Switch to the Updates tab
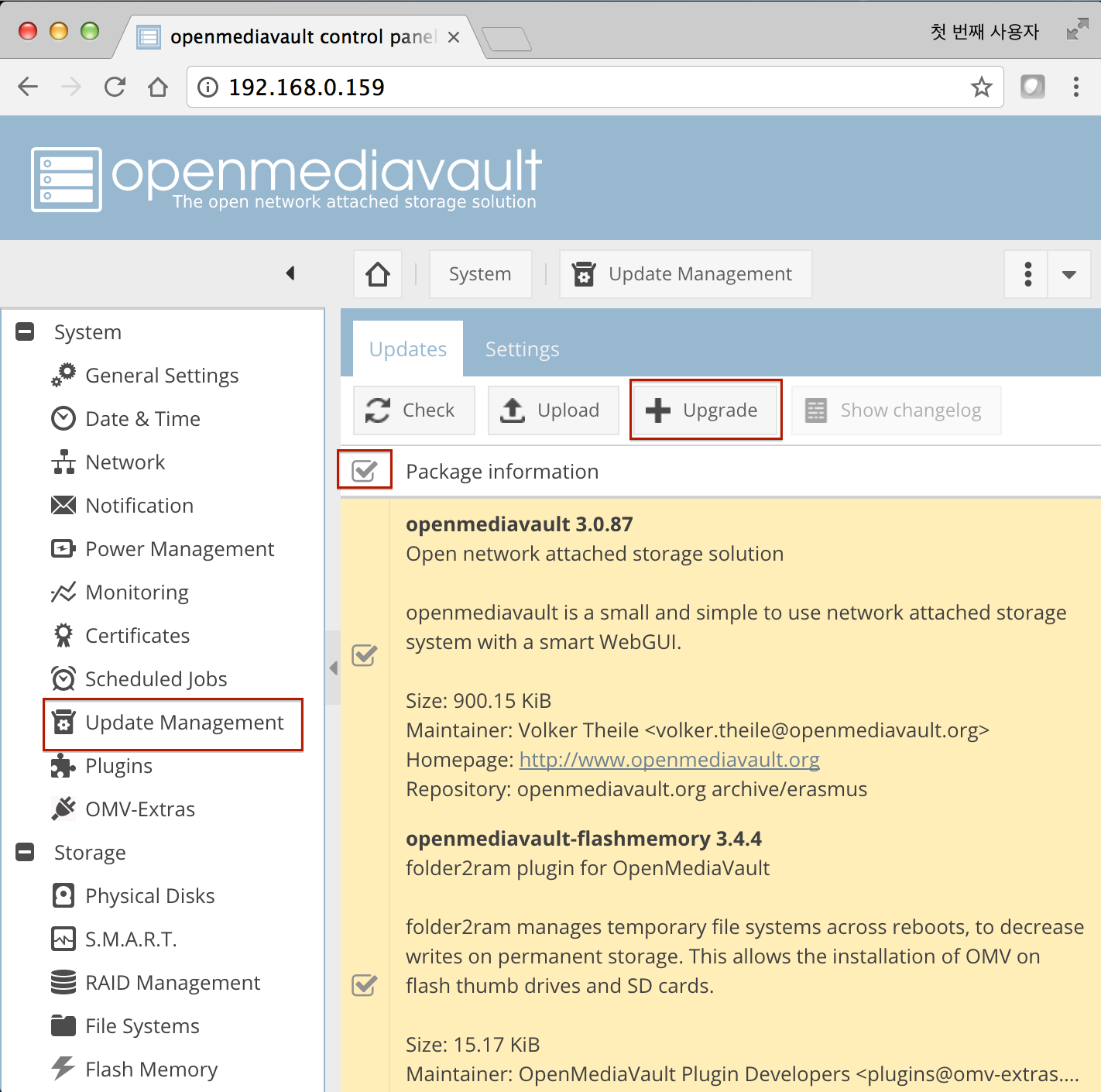This screenshot has height=1092, width=1101. click(408, 349)
